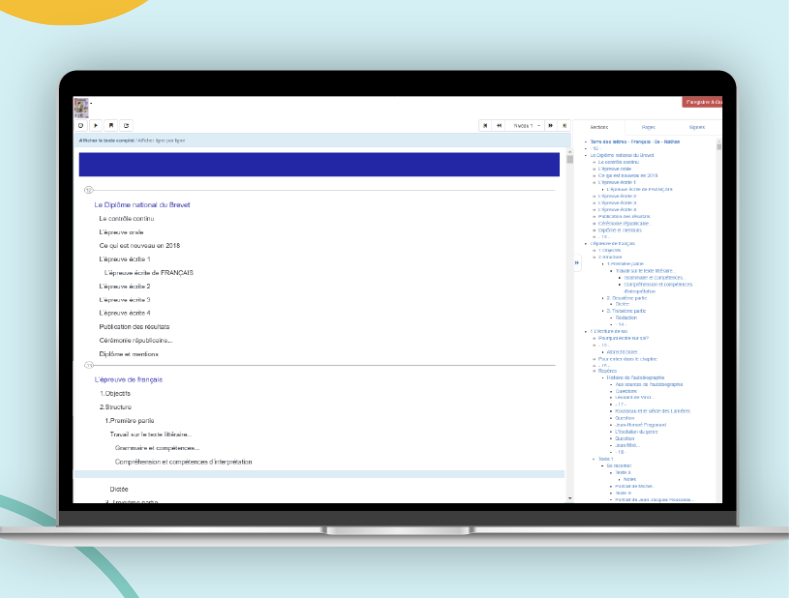The height and width of the screenshot is (598, 789).
Task: Go to next section with fast-forward icon
Action: 550,126
